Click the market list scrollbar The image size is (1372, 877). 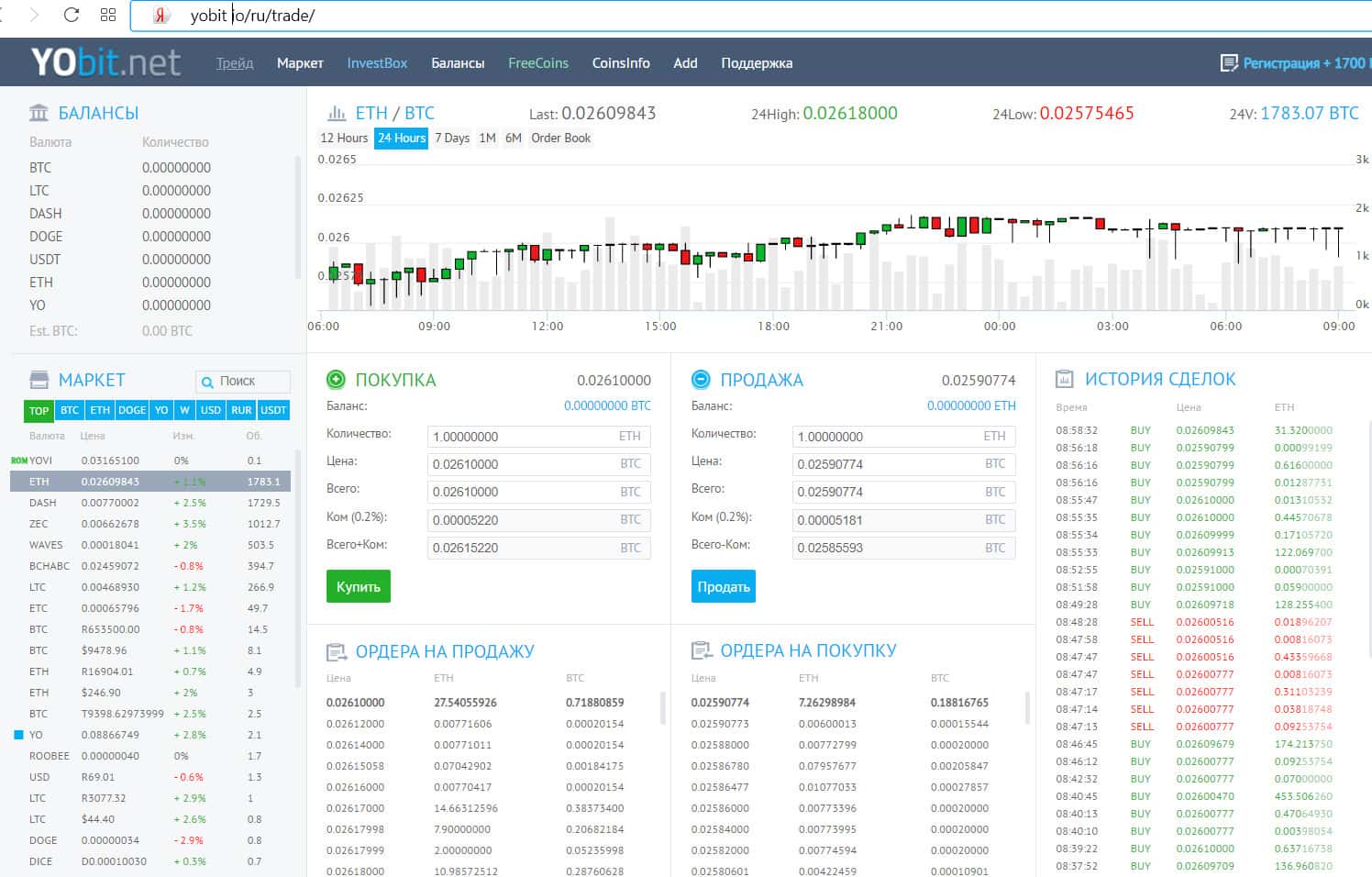click(296, 569)
